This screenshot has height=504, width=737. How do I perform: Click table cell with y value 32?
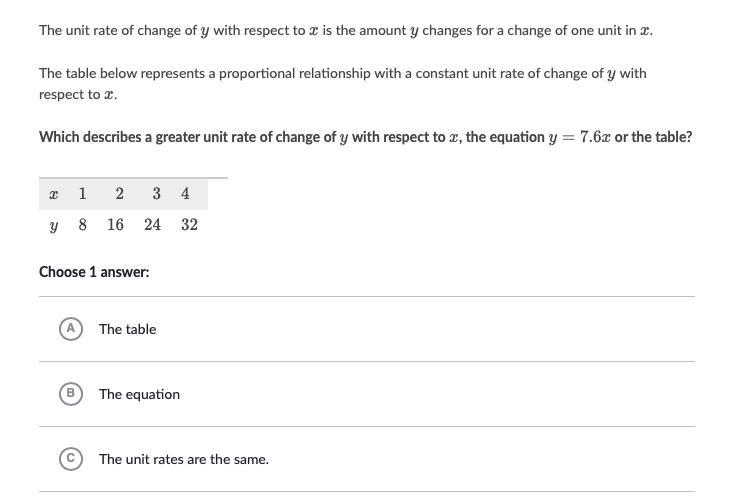(189, 225)
